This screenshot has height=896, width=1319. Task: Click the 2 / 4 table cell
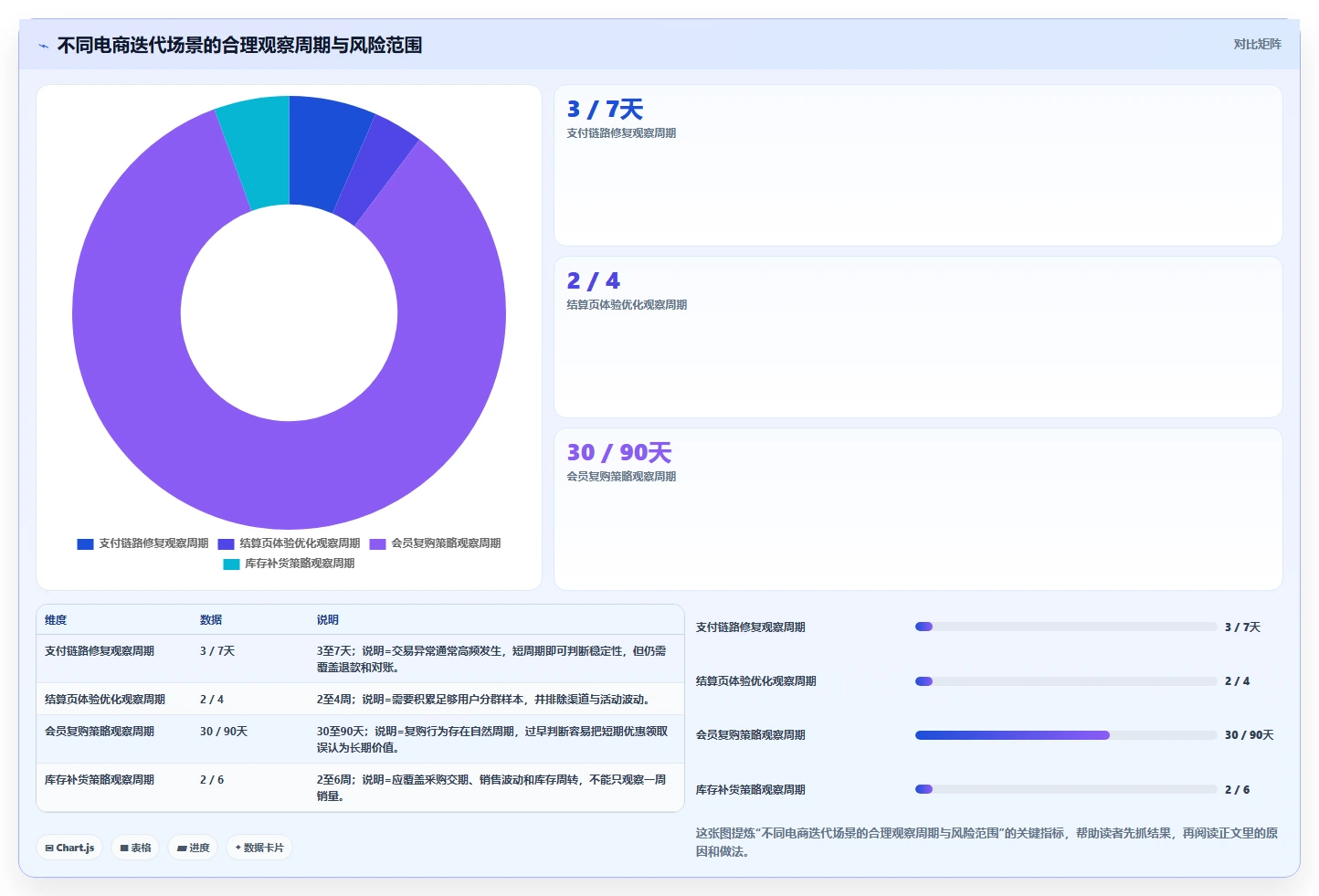(212, 700)
